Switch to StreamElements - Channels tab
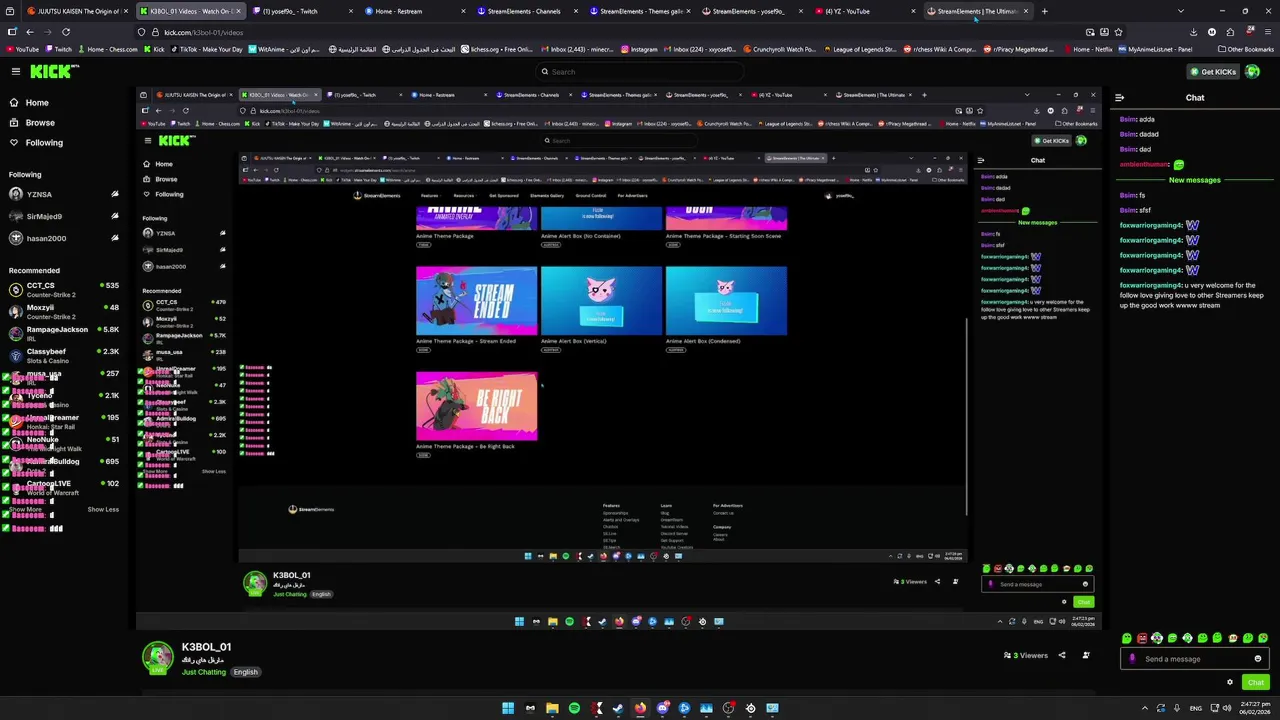Image resolution: width=1280 pixels, height=720 pixels. click(x=527, y=11)
